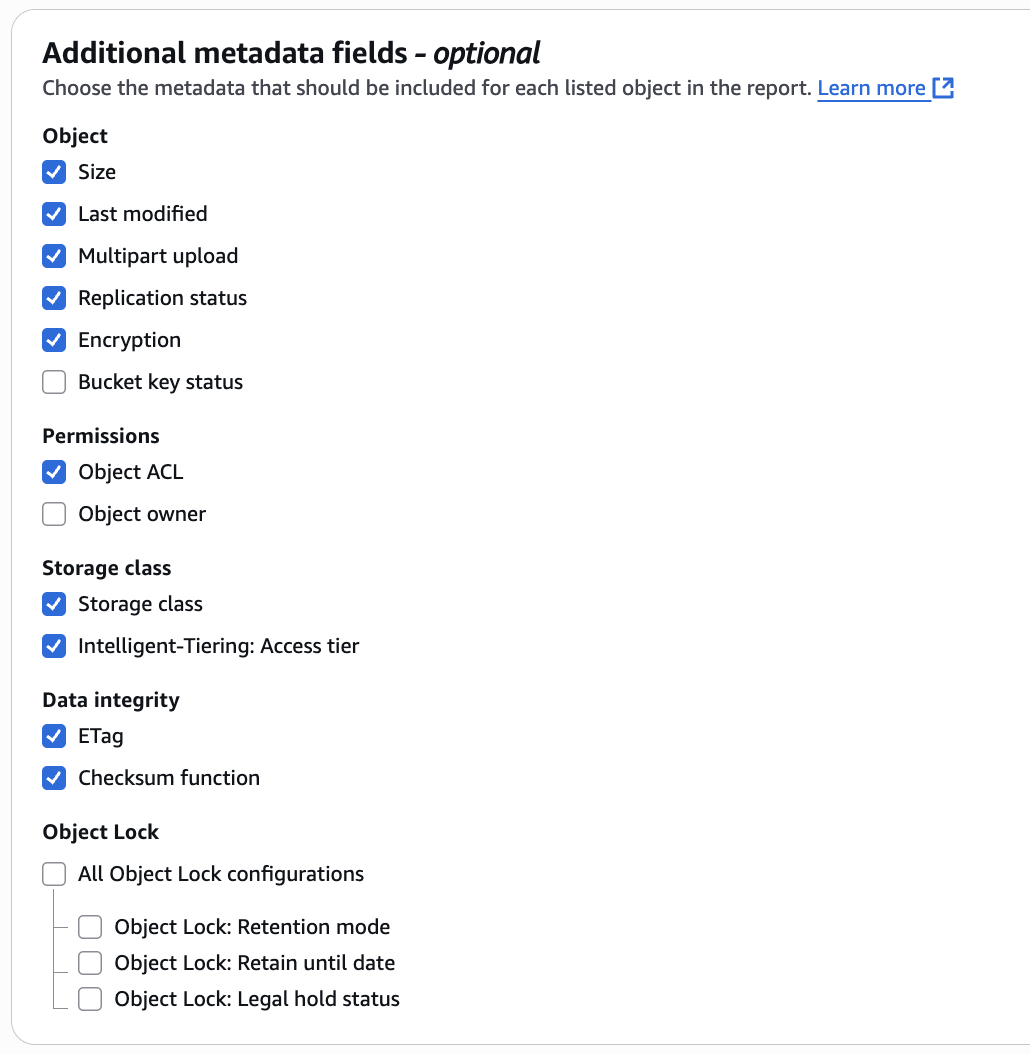Deselect the Checksum function checkbox
The width and height of the screenshot is (1030, 1054).
pyautogui.click(x=54, y=778)
